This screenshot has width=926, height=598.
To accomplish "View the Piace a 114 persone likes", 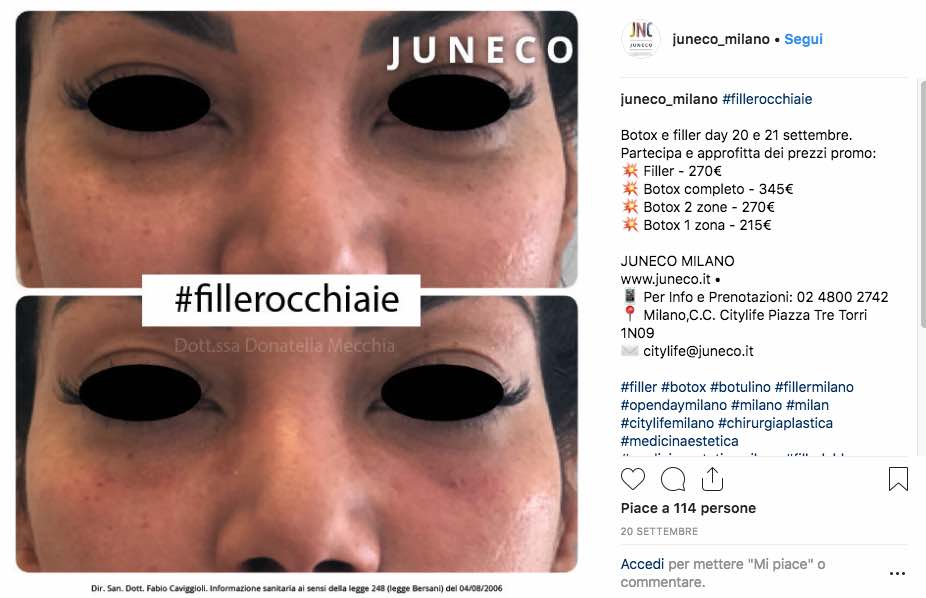I will pos(688,508).
